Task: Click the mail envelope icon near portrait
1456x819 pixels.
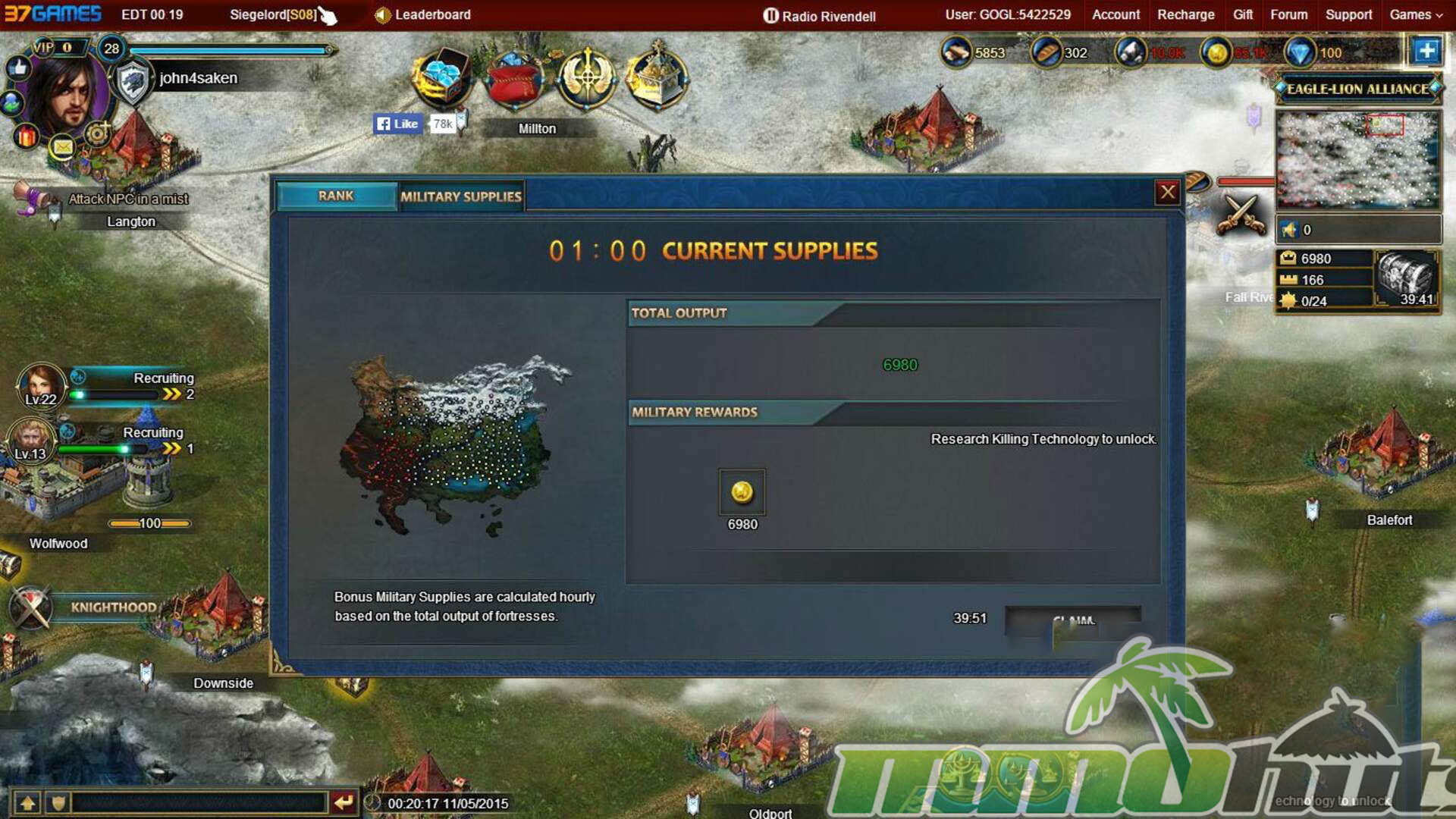Action: [63, 146]
